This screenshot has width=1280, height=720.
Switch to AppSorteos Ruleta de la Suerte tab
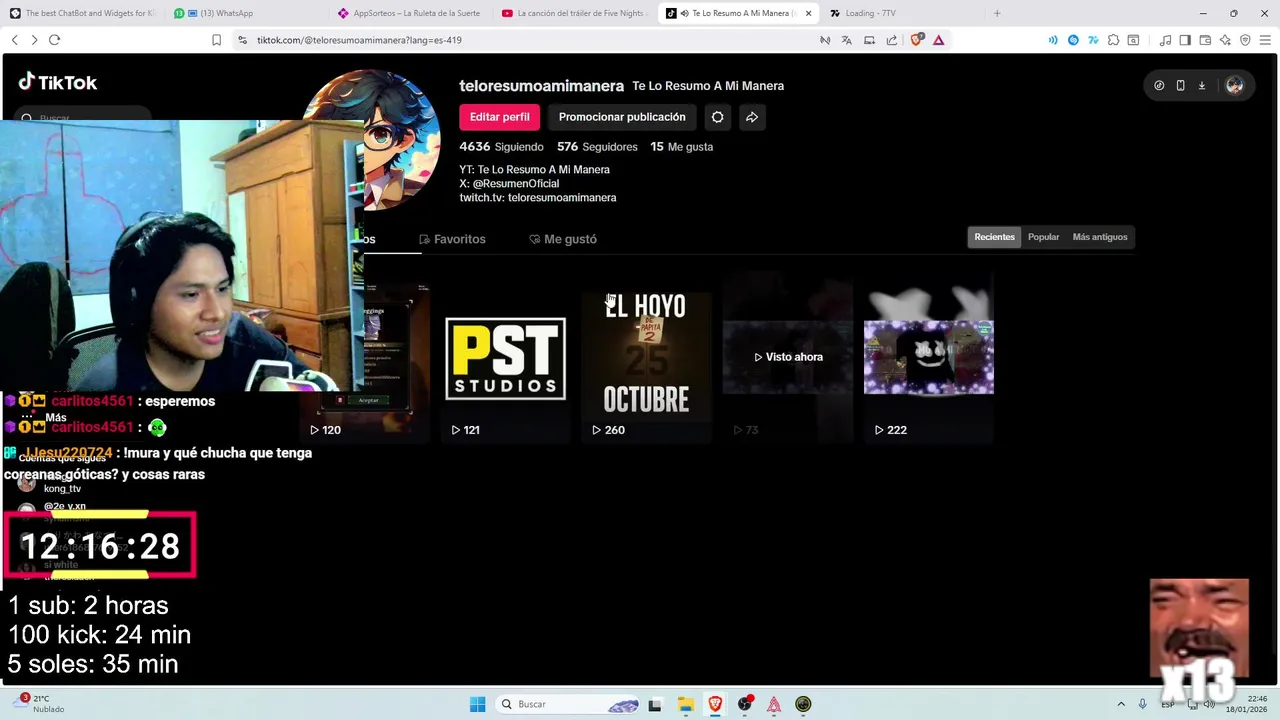408,13
